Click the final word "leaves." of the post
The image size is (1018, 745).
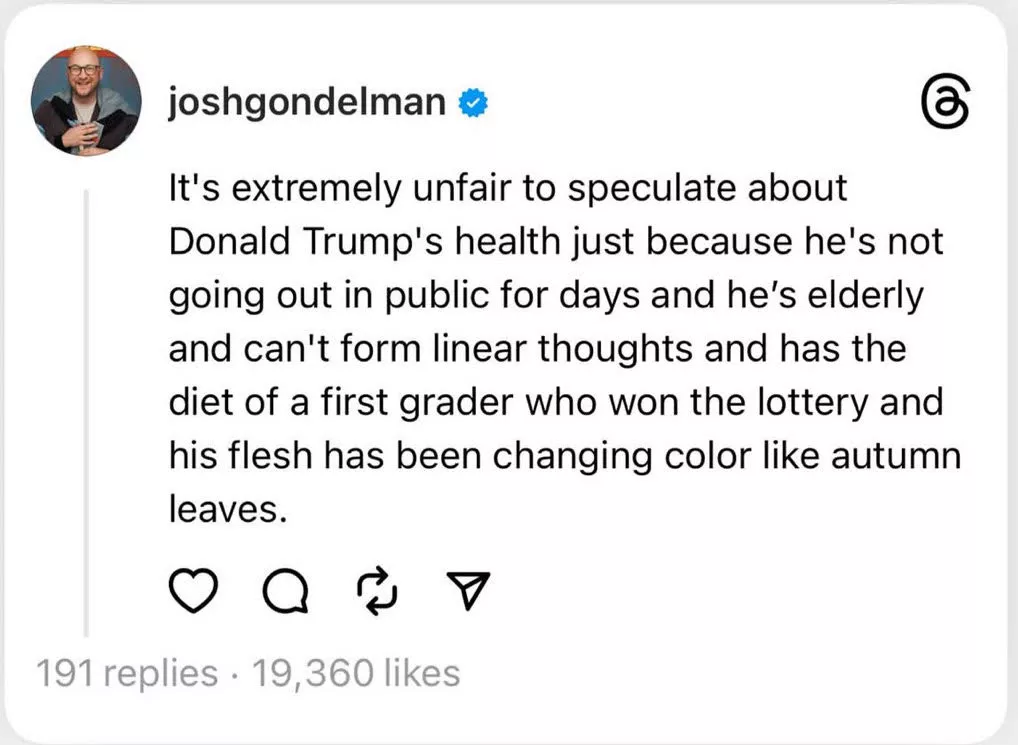pos(228,508)
